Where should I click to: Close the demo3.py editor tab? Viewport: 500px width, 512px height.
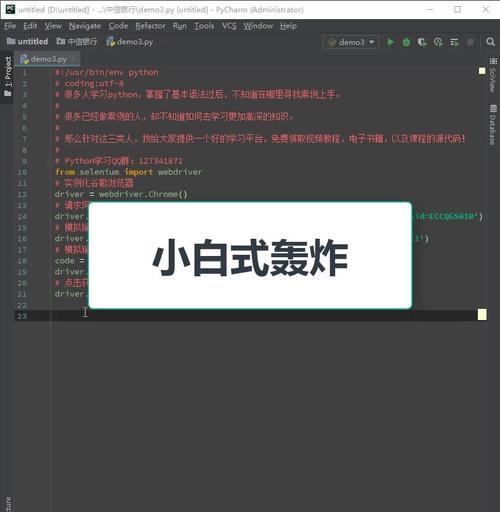(74, 59)
